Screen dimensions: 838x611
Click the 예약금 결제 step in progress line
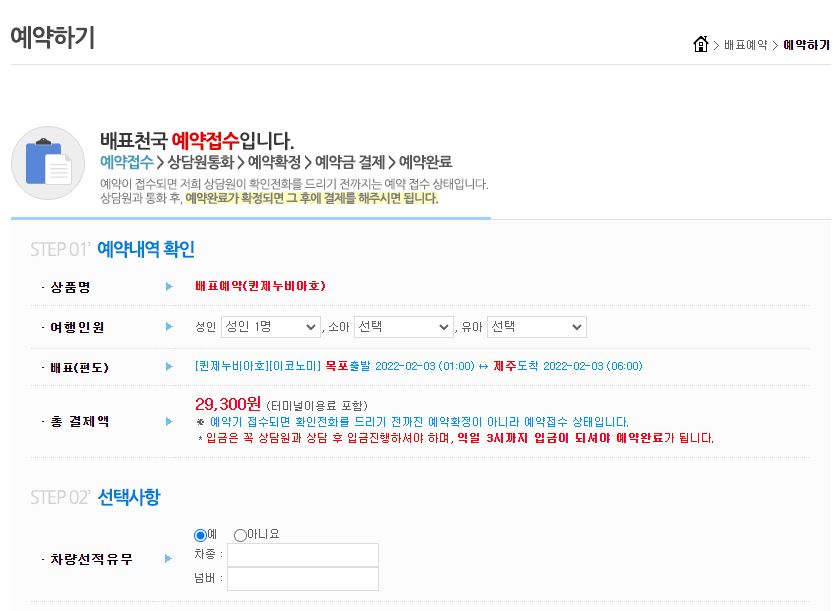350,161
